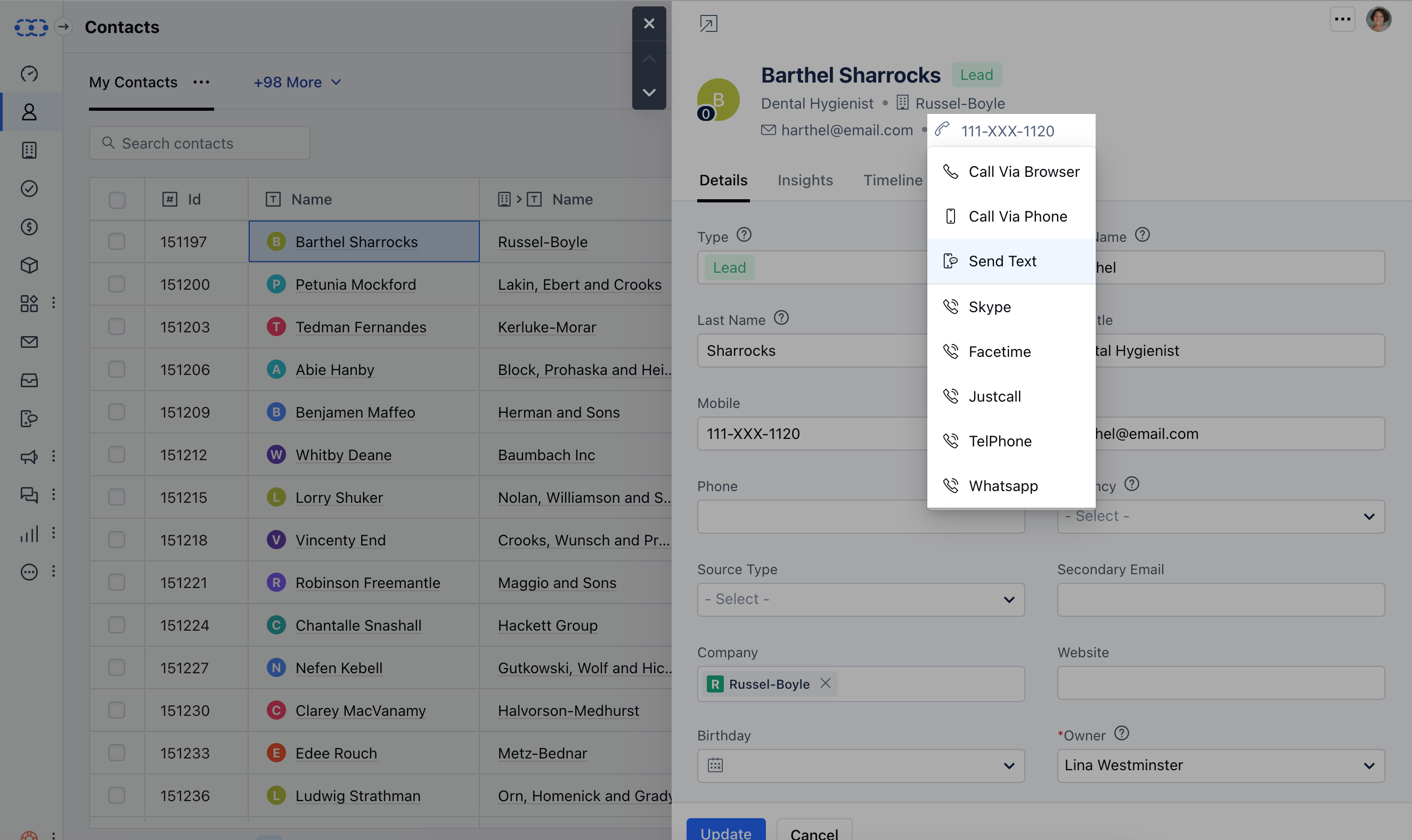Click the calendar icon in Birthday field
This screenshot has width=1412, height=840.
(x=715, y=765)
